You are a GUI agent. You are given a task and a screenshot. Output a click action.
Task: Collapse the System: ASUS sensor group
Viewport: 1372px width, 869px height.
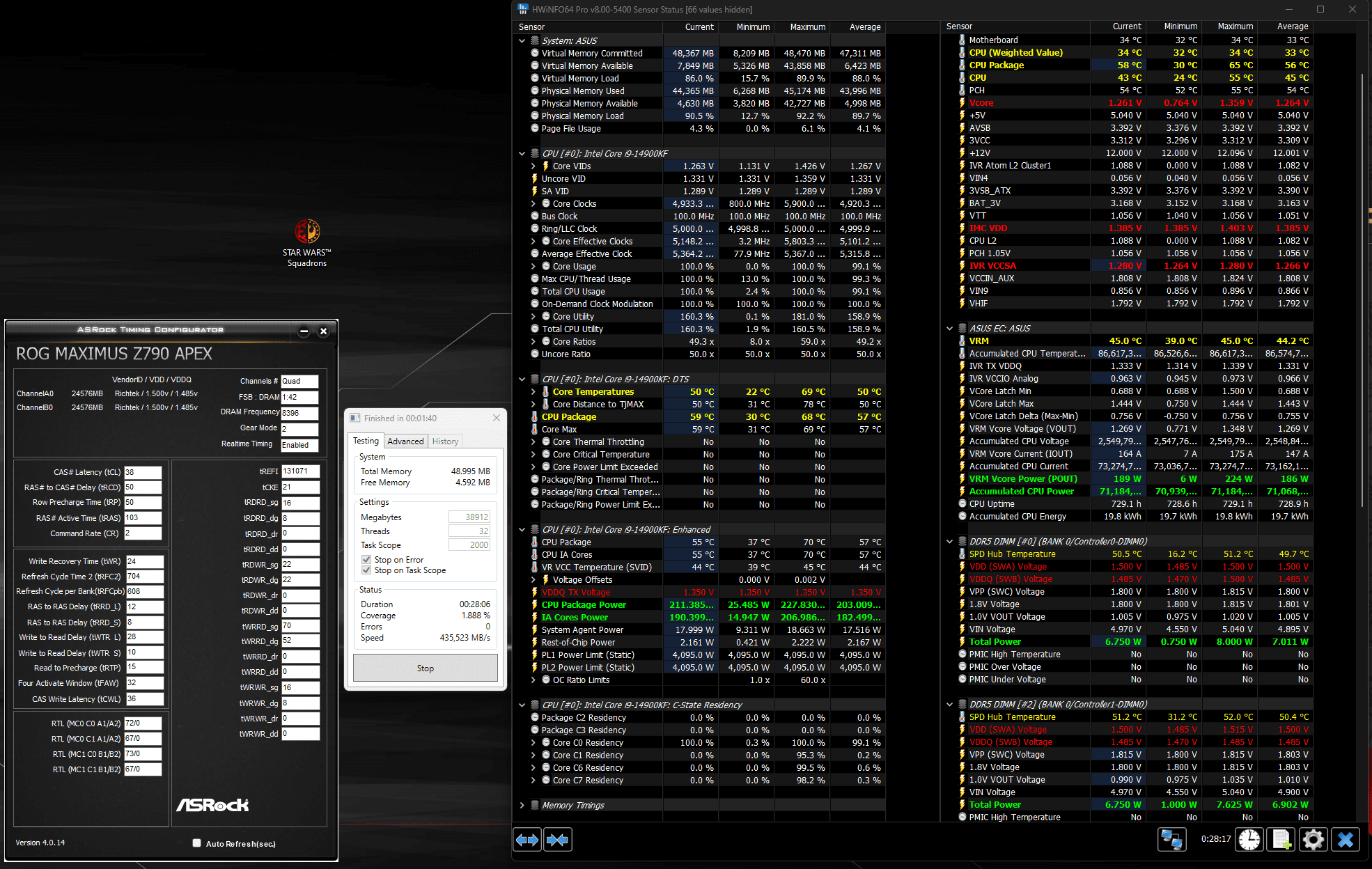(x=522, y=41)
